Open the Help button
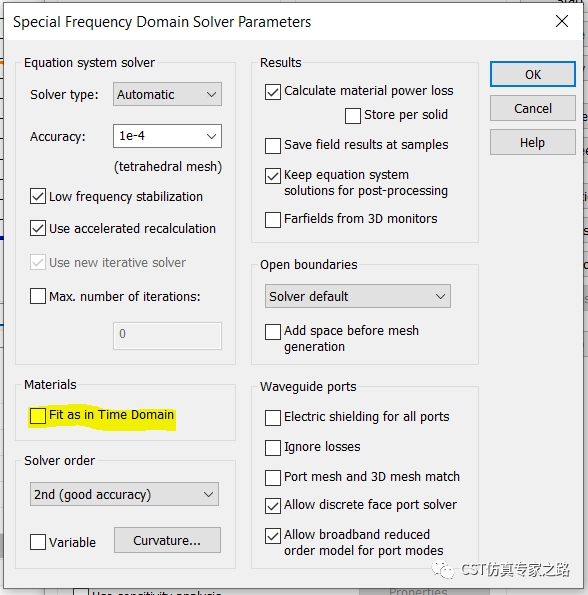Screen dimensions: 588x595 pyautogui.click(x=533, y=142)
